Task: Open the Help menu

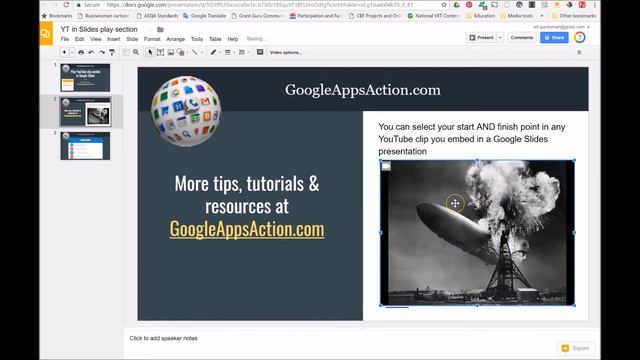Action: click(x=233, y=39)
